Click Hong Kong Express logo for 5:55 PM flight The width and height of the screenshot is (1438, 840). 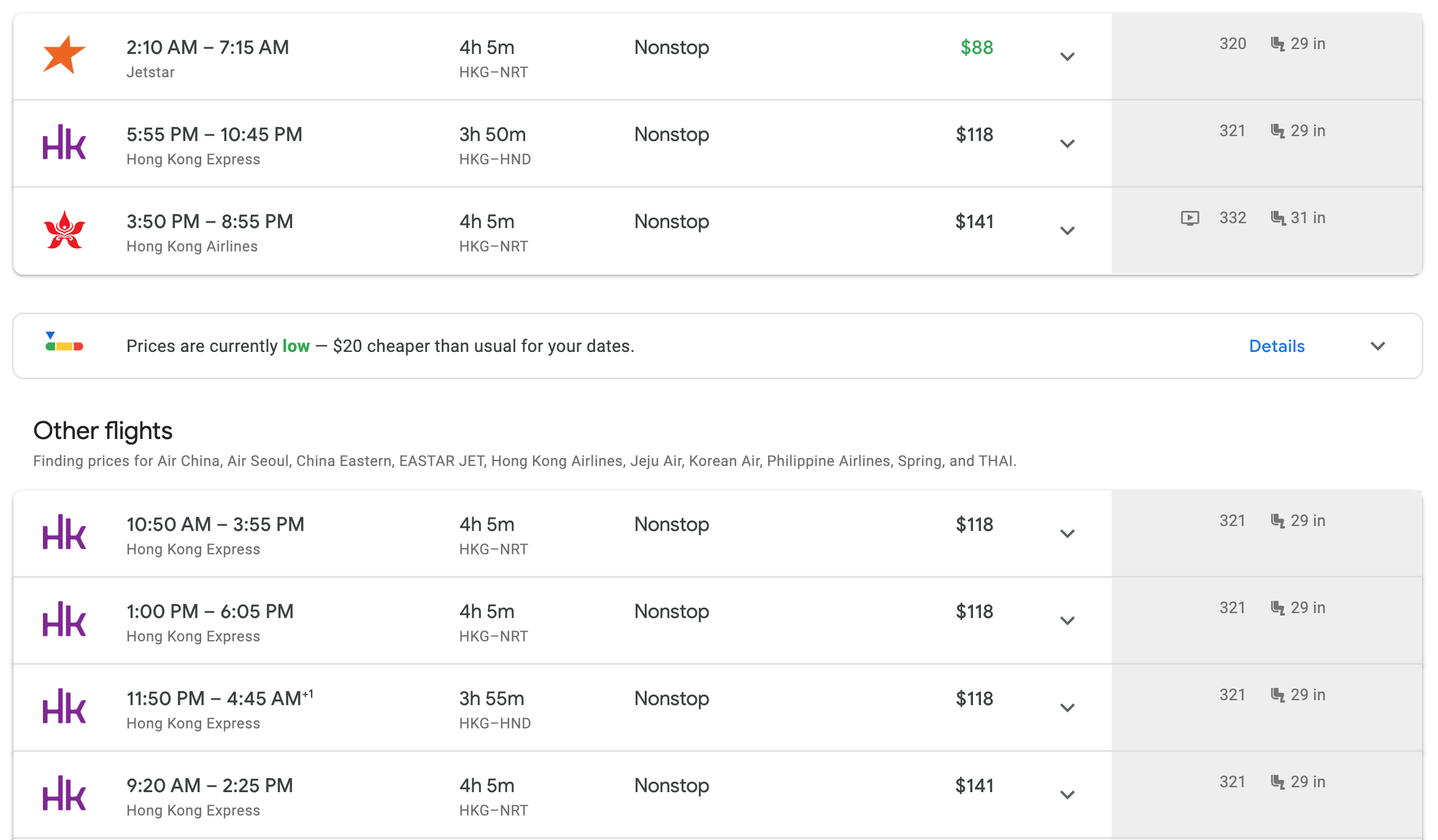coord(64,143)
